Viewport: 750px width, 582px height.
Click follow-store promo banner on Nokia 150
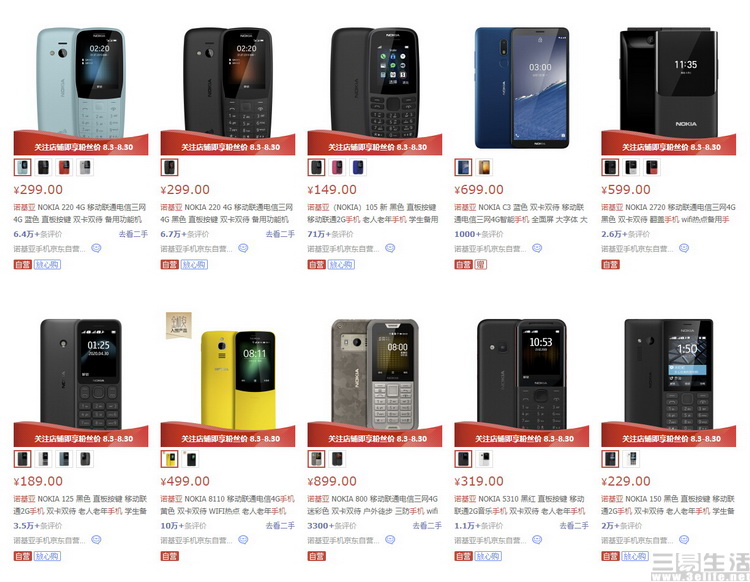[668, 437]
